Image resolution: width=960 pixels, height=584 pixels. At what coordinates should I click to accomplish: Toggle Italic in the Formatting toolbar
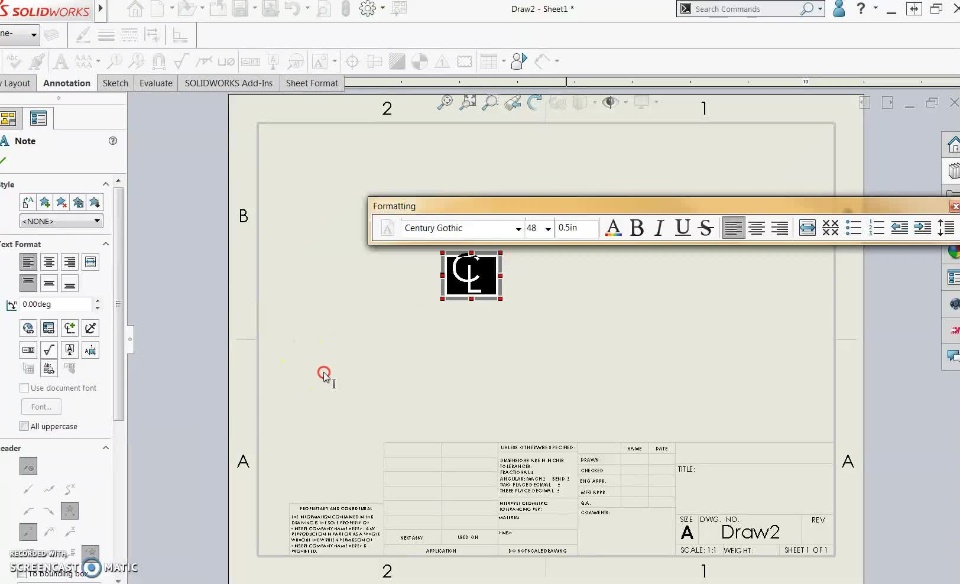point(659,228)
